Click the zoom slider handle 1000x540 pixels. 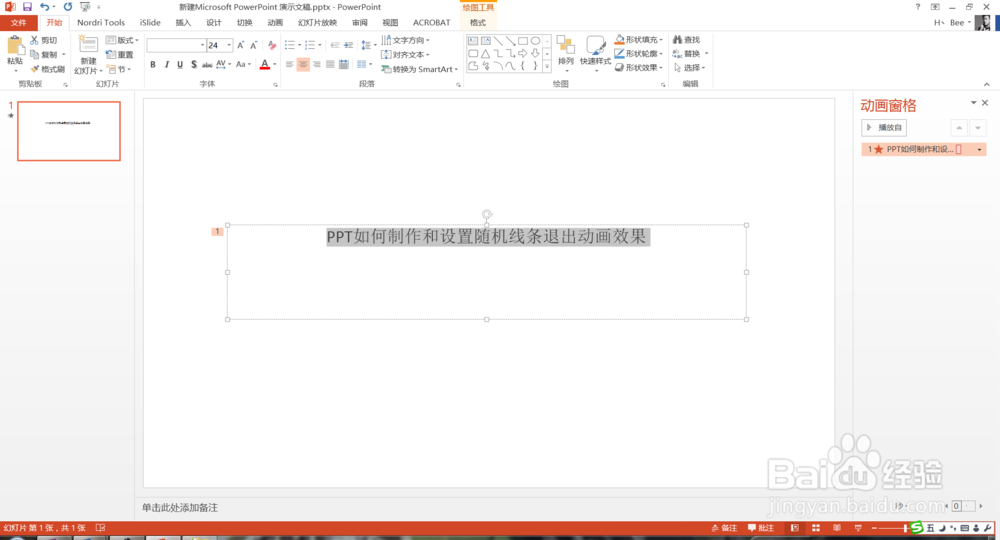click(905, 528)
